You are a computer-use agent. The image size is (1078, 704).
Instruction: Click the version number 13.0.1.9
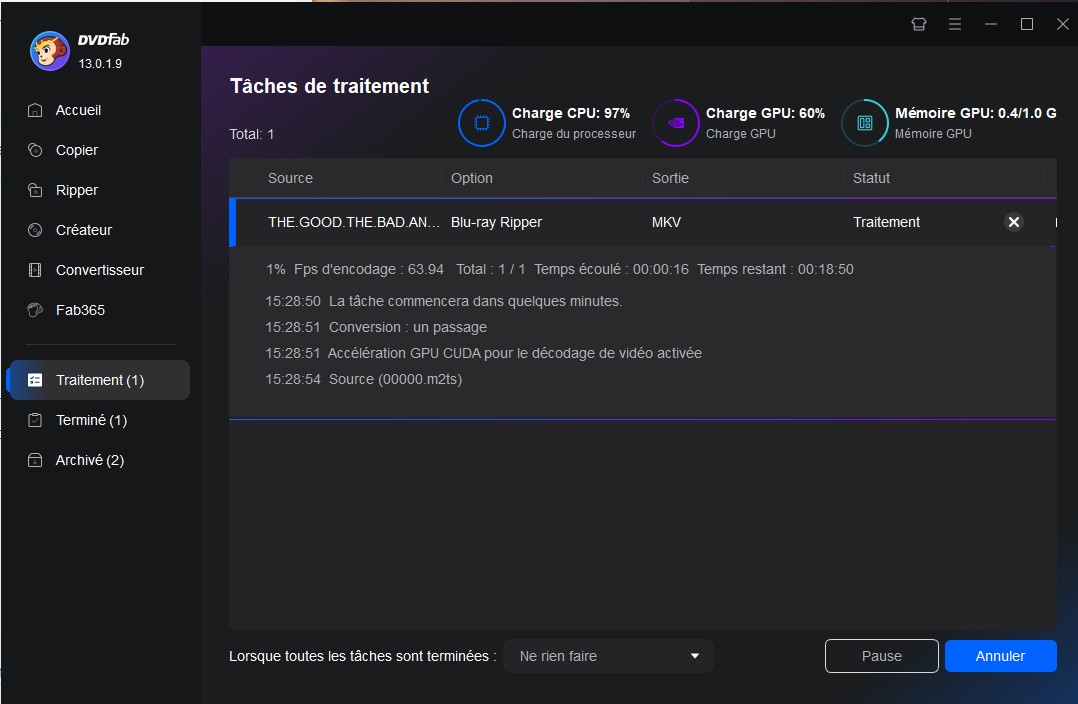100,64
